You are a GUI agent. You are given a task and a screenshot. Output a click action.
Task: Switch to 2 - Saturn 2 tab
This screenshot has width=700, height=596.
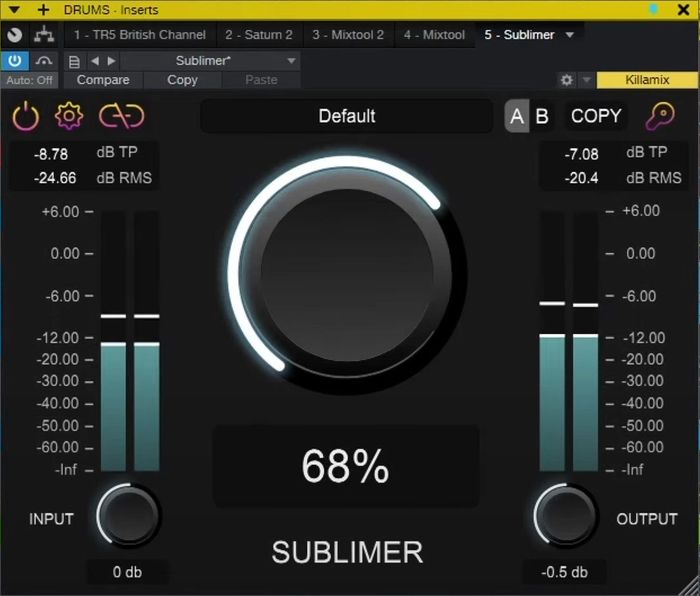[x=259, y=35]
